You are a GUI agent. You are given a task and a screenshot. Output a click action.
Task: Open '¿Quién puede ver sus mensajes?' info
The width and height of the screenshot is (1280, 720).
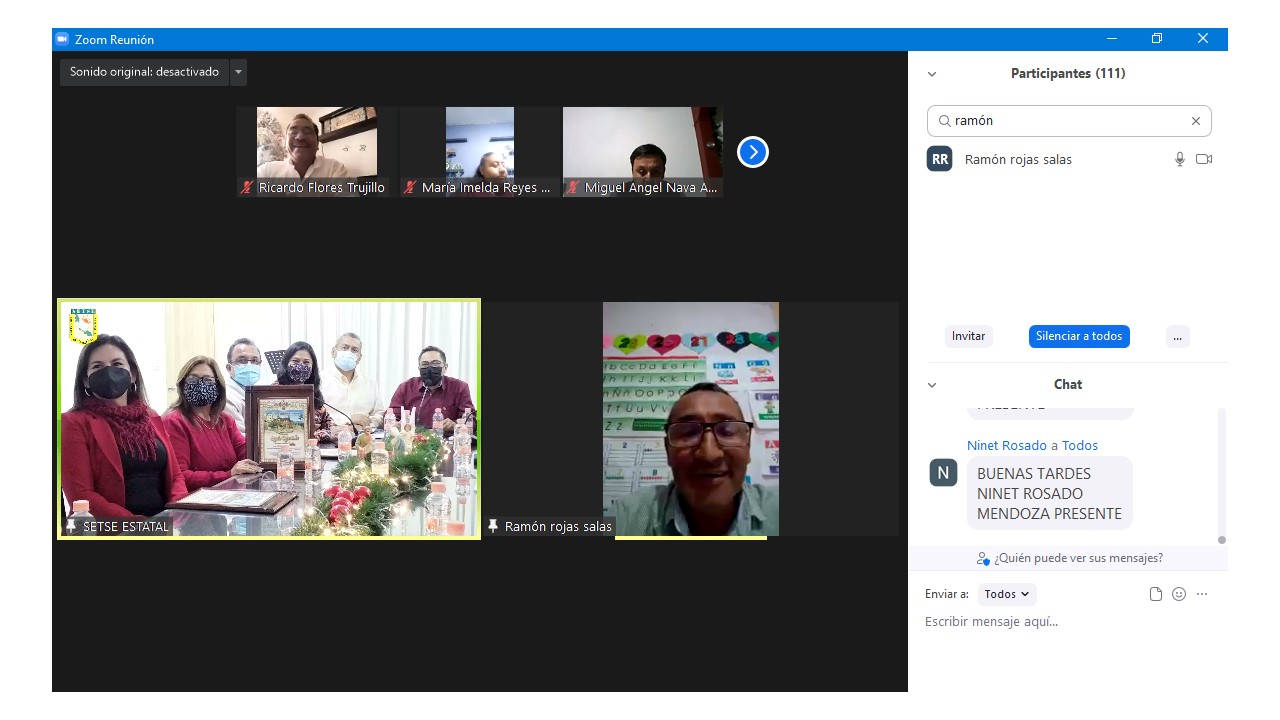pyautogui.click(x=1069, y=558)
